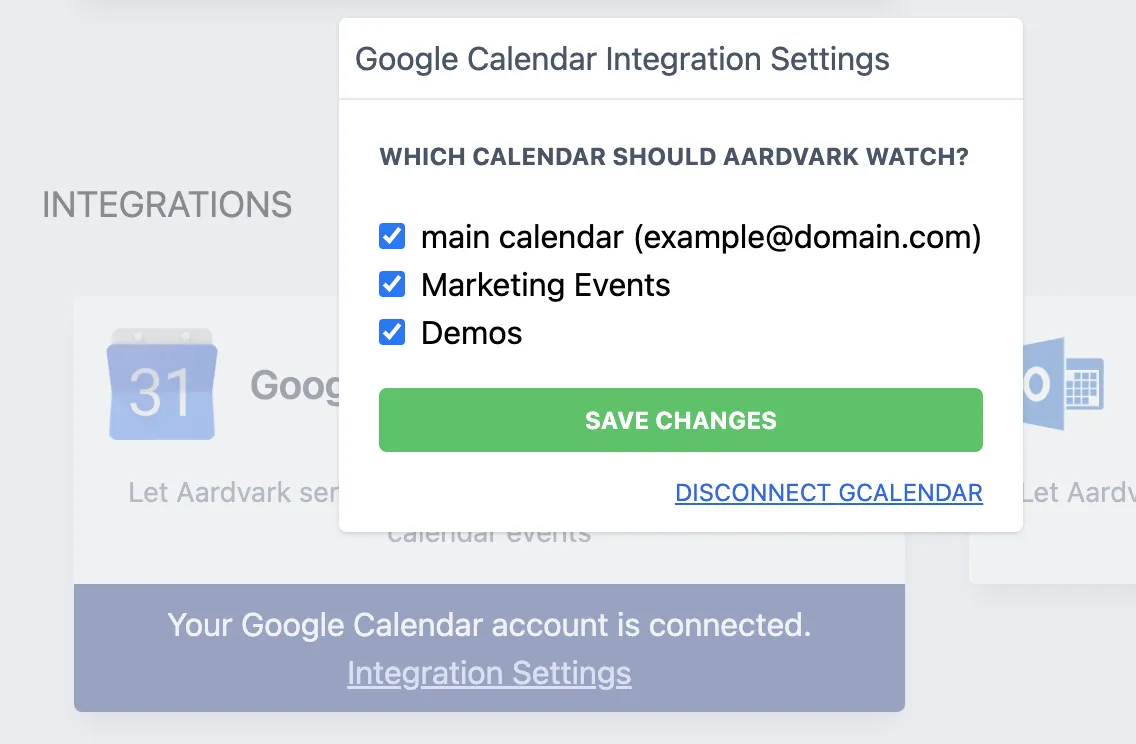Click the INTEGRATIONS section heading
The width and height of the screenshot is (1136, 744).
(167, 205)
